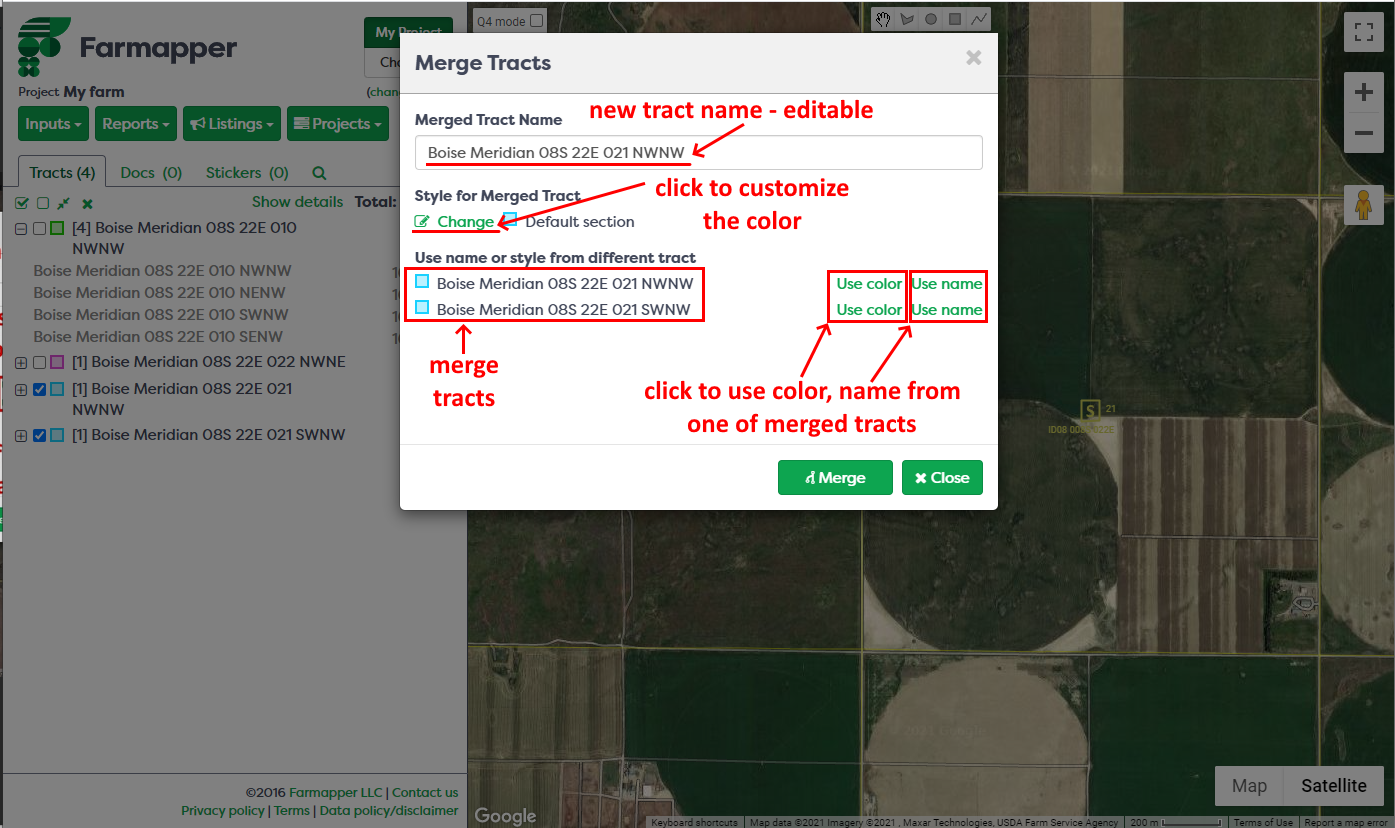Image resolution: width=1395 pixels, height=828 pixels.
Task: Click the green Merge button
Action: click(835, 477)
